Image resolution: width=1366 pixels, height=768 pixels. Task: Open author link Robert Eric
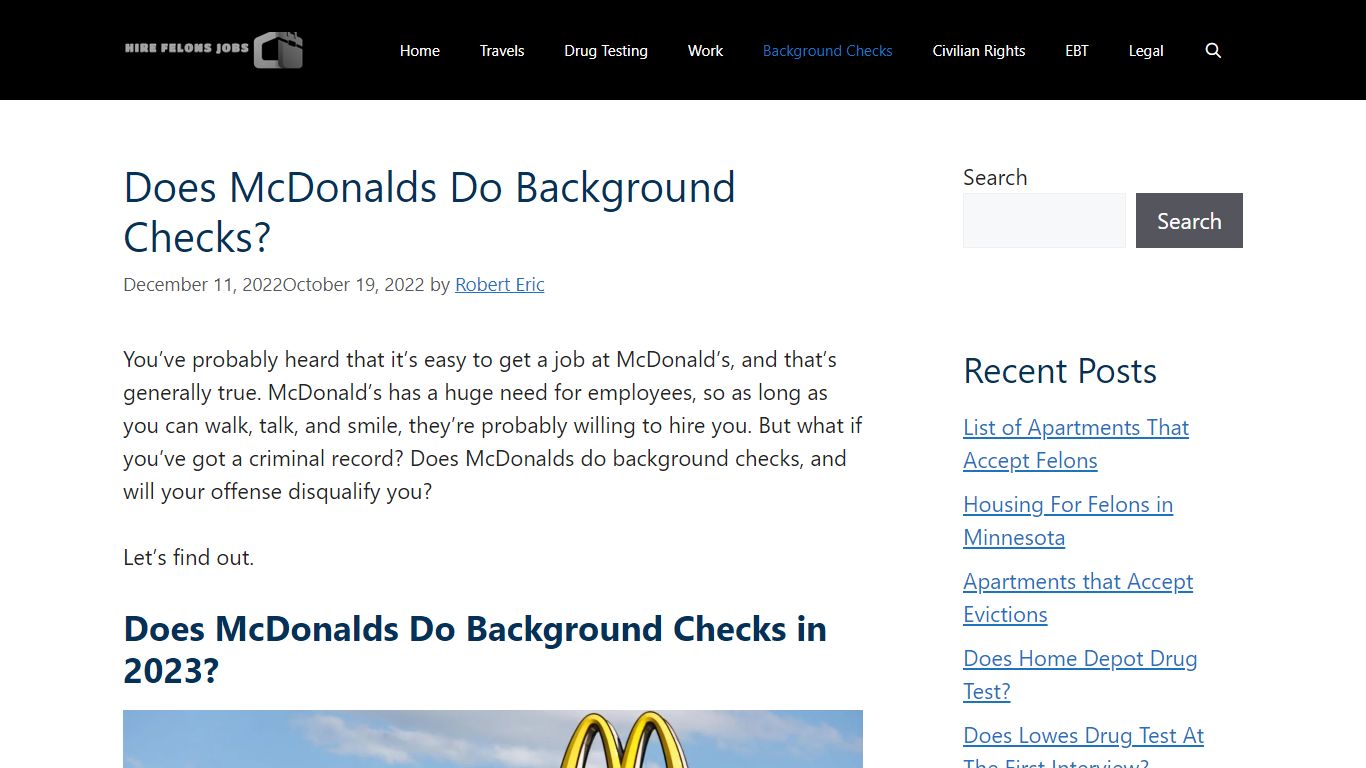[500, 284]
